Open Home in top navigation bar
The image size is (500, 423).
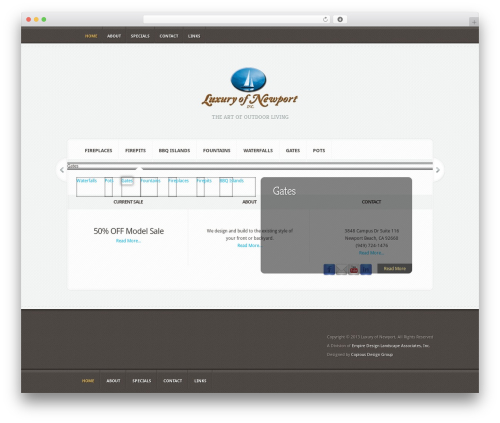(91, 36)
